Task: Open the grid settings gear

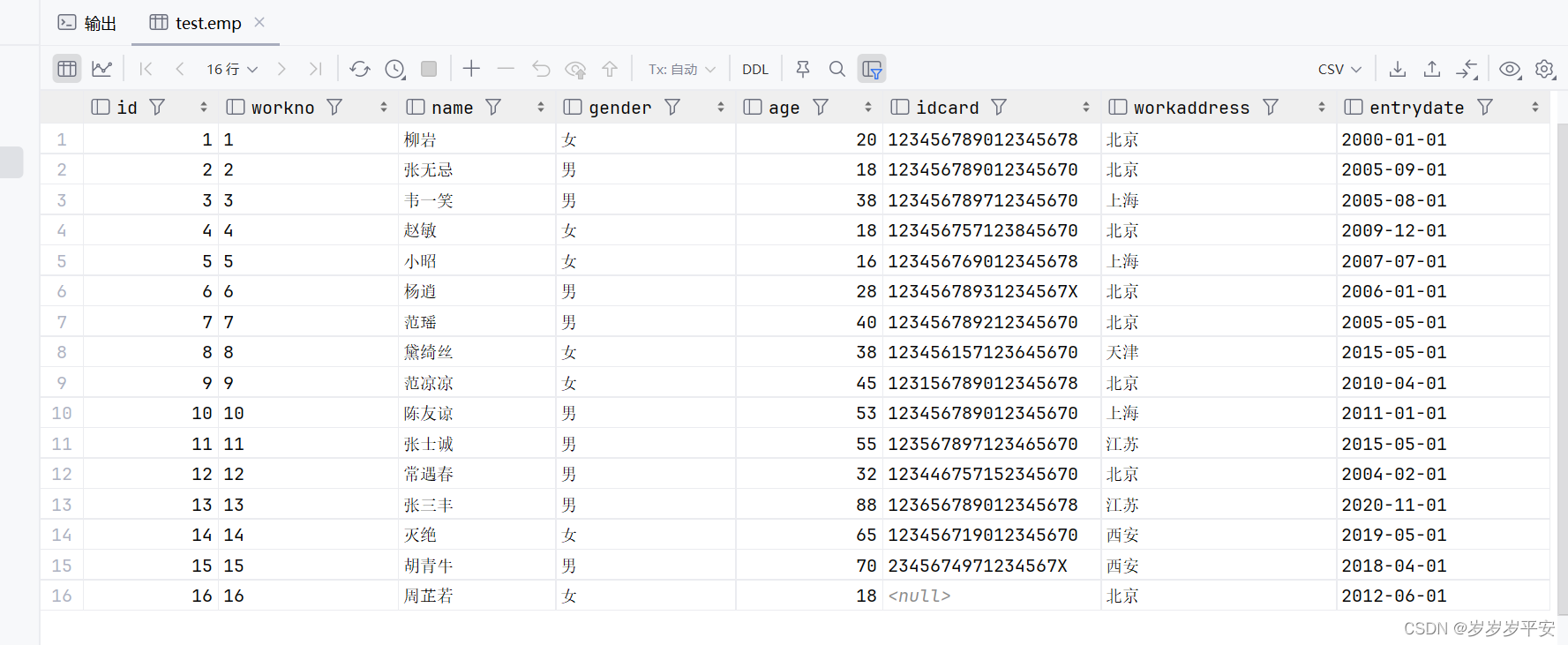Action: coord(1544,69)
